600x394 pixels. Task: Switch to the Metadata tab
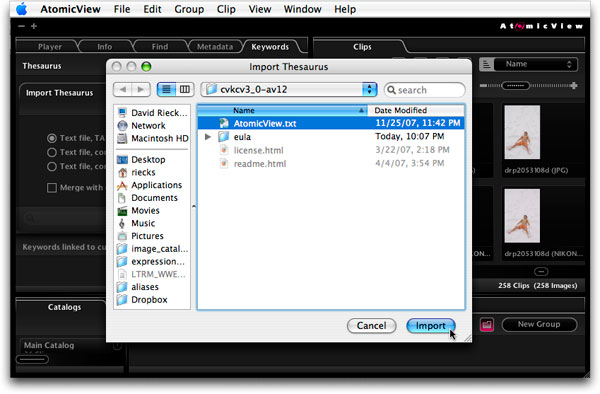point(215,47)
